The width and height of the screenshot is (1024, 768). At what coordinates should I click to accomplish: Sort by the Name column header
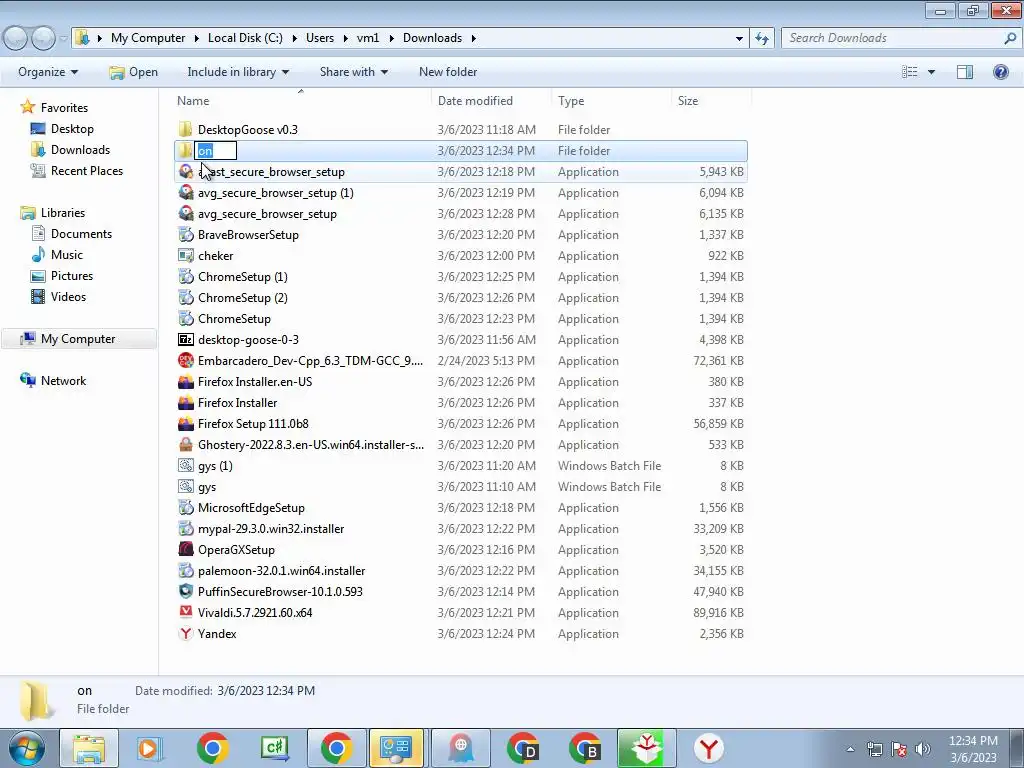[302, 101]
